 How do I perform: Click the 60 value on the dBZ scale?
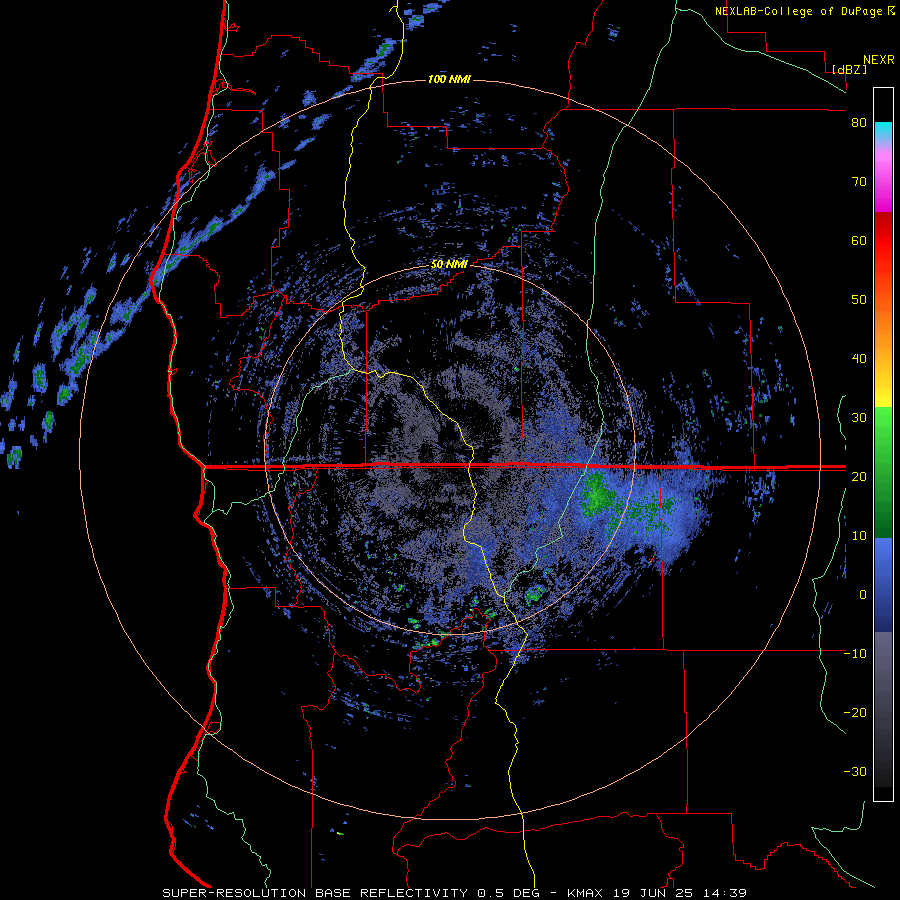[859, 240]
